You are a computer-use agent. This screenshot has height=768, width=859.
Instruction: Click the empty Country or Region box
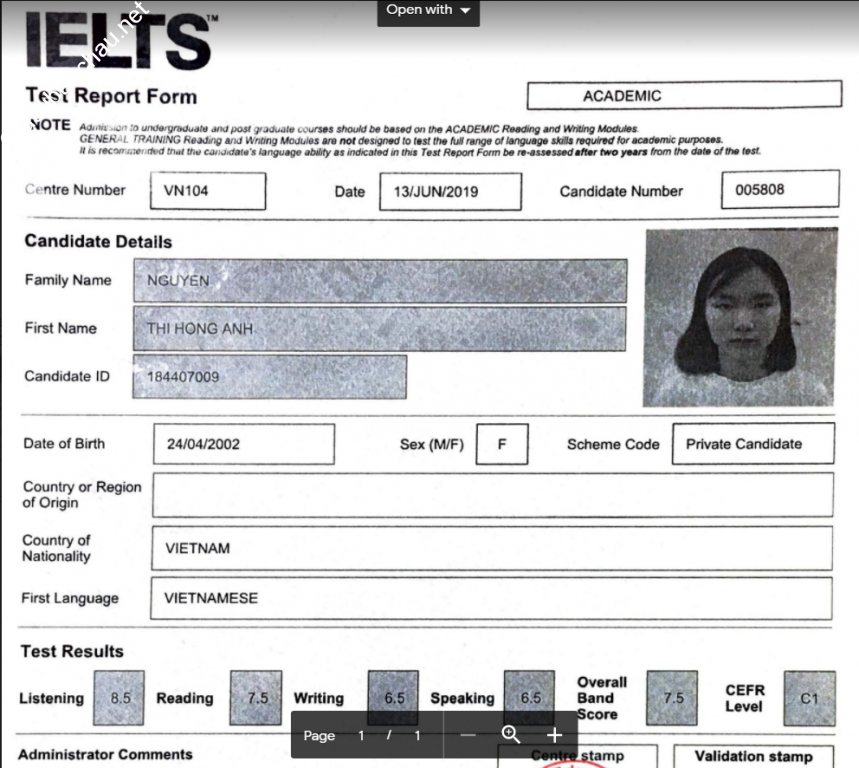pos(492,495)
